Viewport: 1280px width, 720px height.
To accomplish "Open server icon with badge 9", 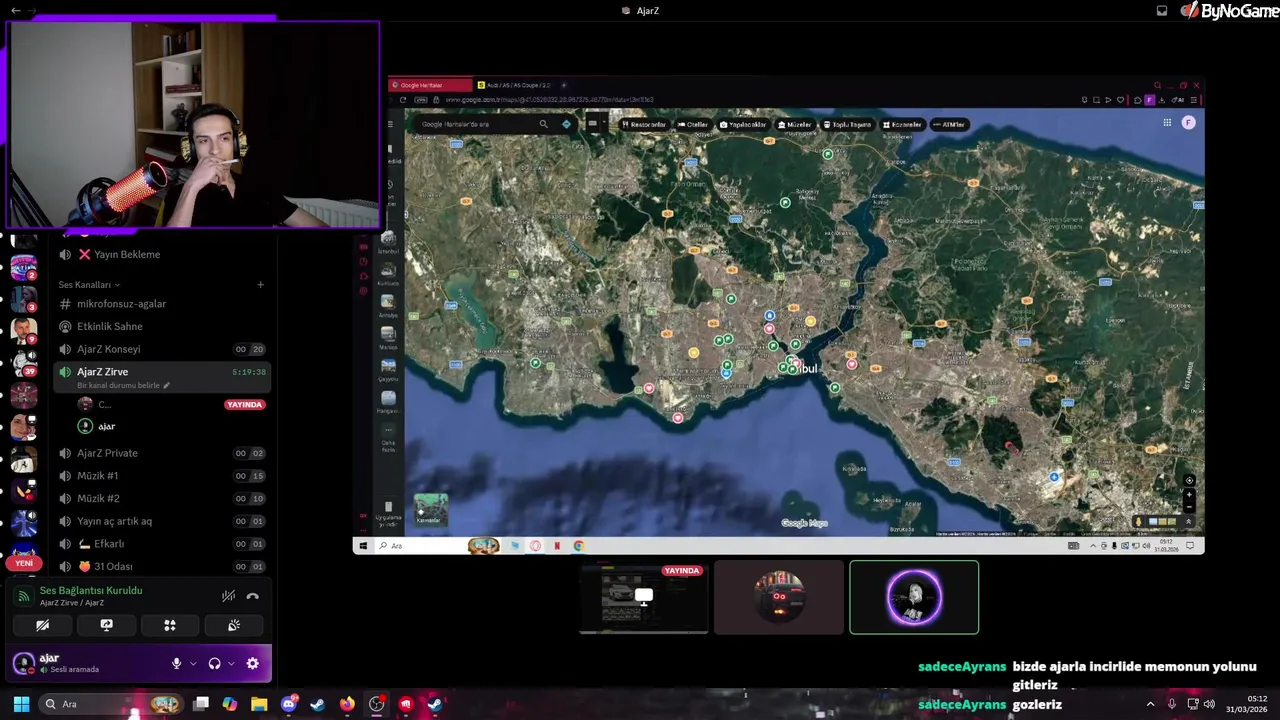I will click(x=24, y=329).
